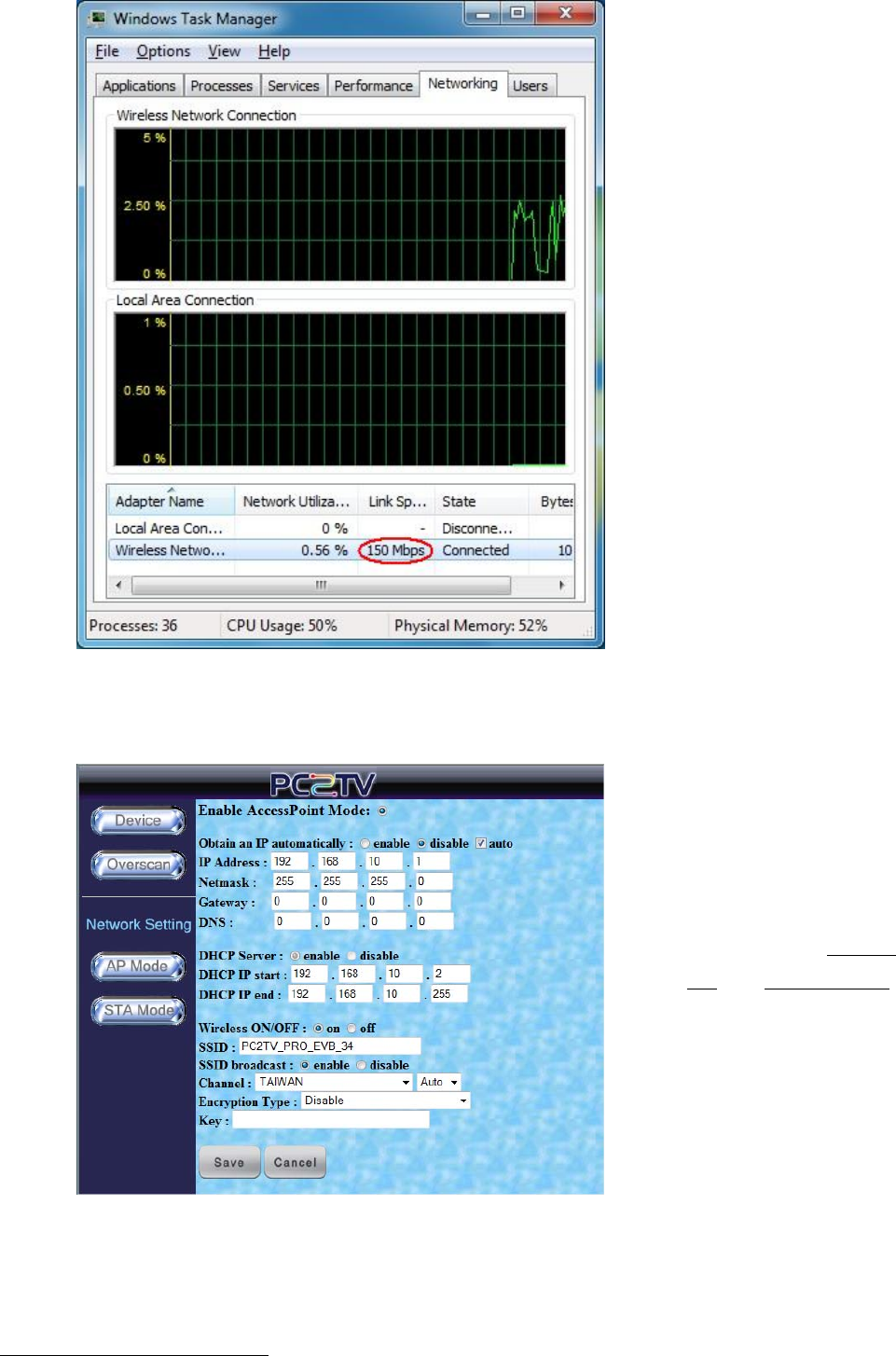The width and height of the screenshot is (896, 1356).
Task: Click the adapter list horizontal scrollbar thumb
Action: click(x=321, y=585)
